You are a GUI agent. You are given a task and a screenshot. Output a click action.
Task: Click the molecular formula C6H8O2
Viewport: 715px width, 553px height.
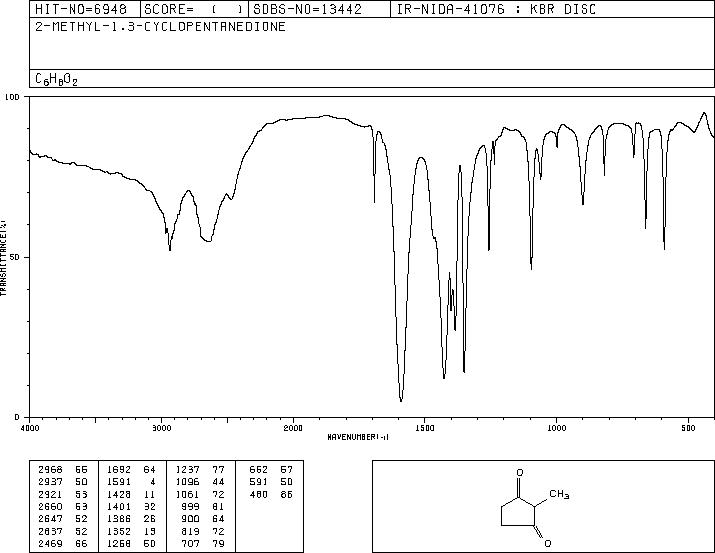pos(56,79)
